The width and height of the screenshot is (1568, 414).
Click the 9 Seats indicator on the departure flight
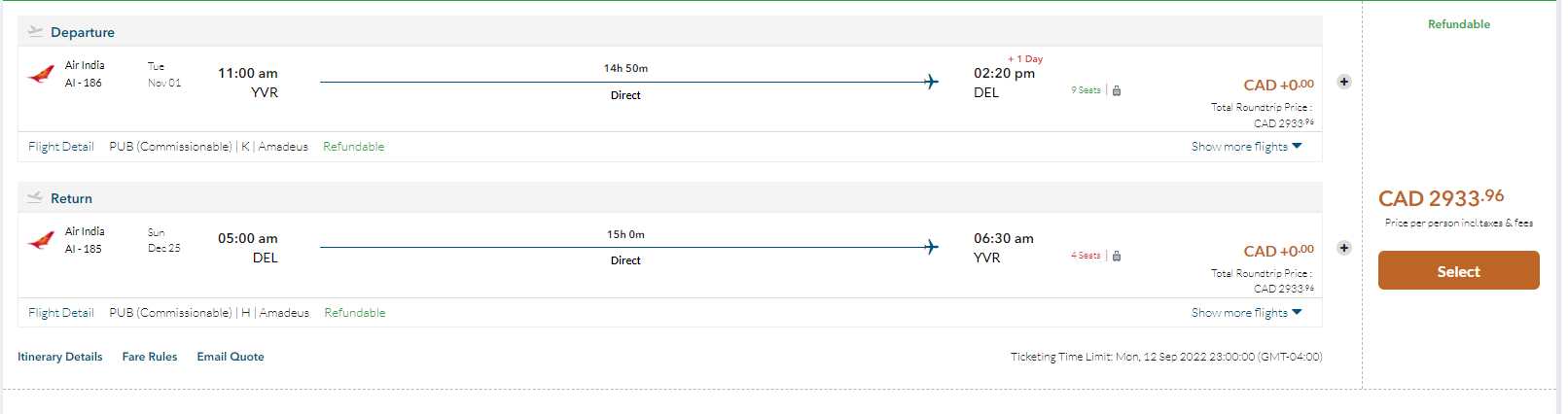coord(1086,90)
